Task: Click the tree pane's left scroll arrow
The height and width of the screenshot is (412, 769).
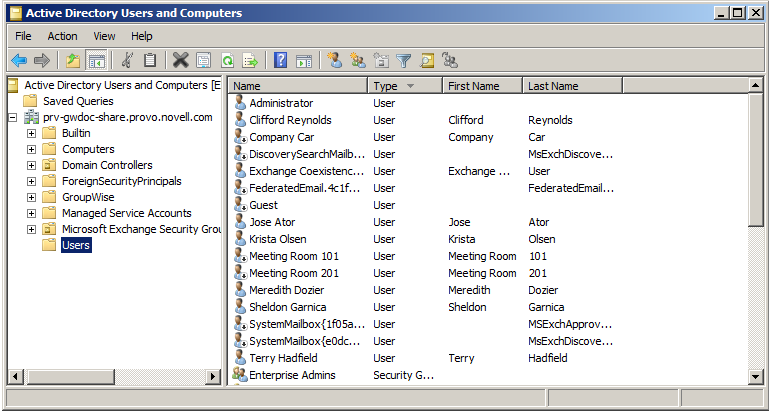Action: point(15,377)
